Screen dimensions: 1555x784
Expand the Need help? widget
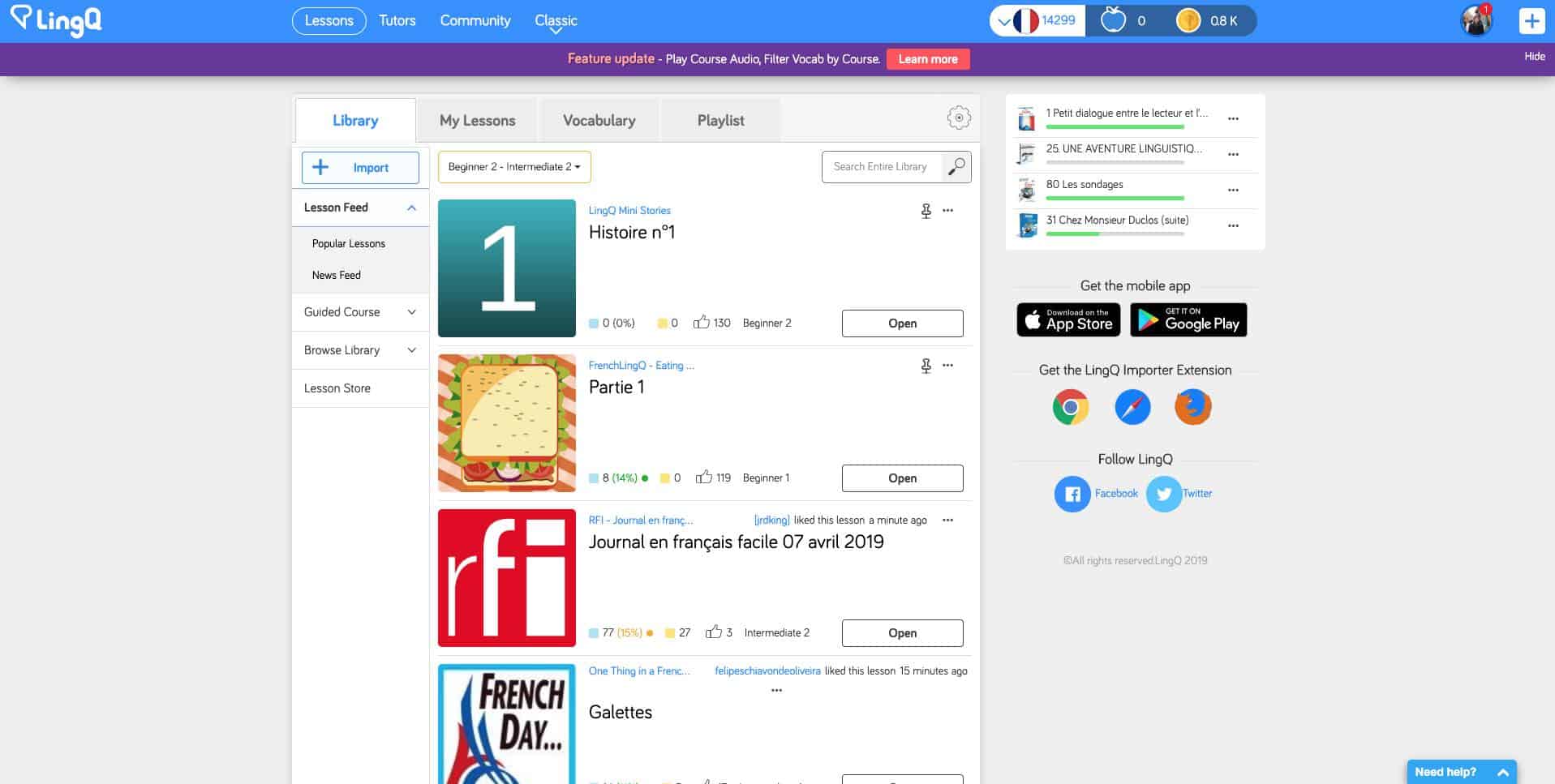click(1461, 772)
